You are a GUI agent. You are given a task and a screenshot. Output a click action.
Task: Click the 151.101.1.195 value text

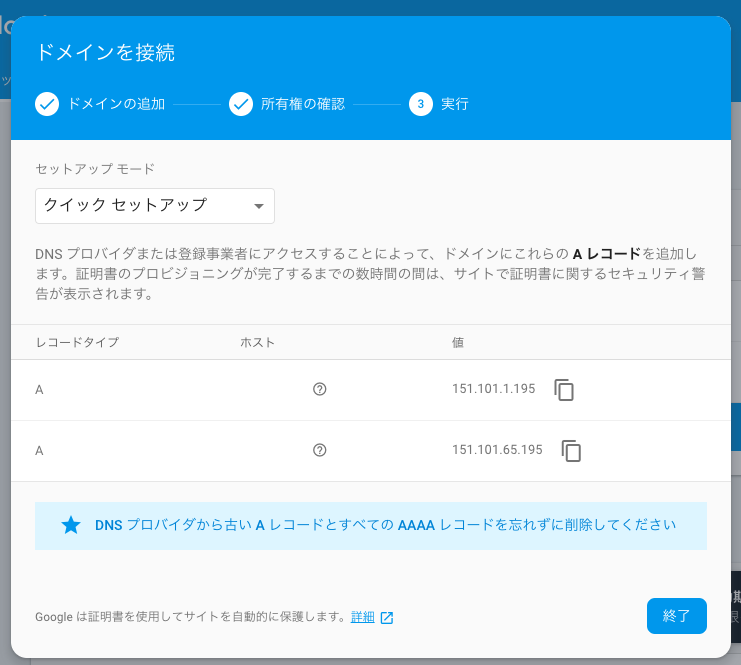point(493,389)
